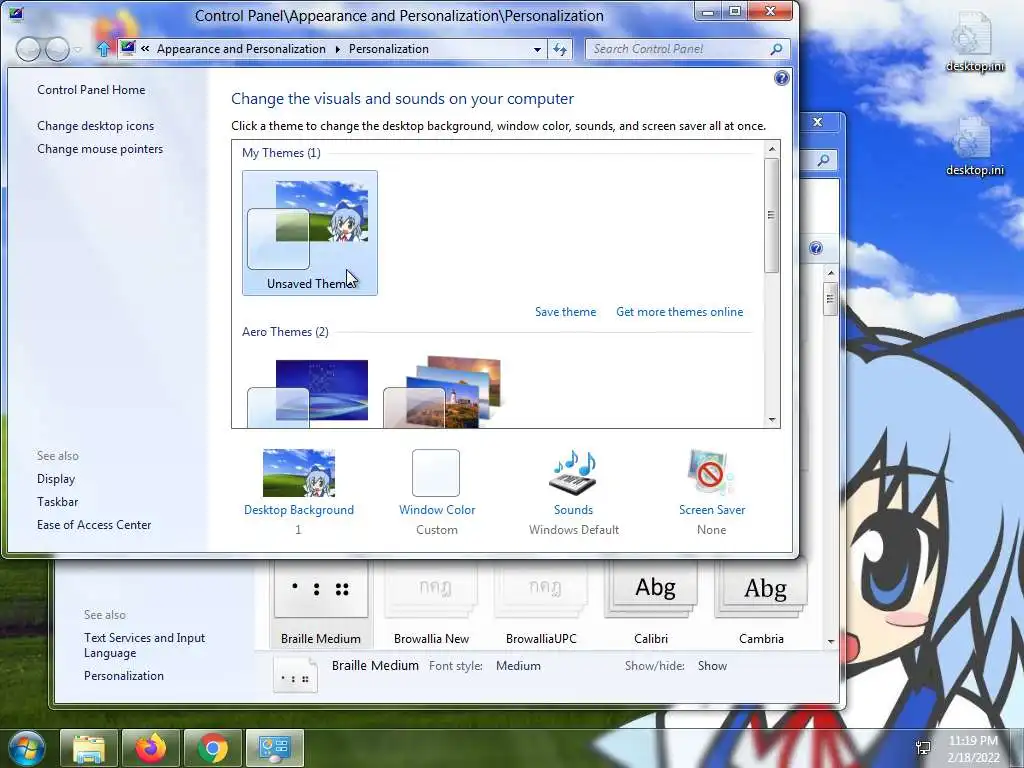Click Fonts window scroll-up arrow
Viewport: 1024px width, 768px height.
[831, 273]
